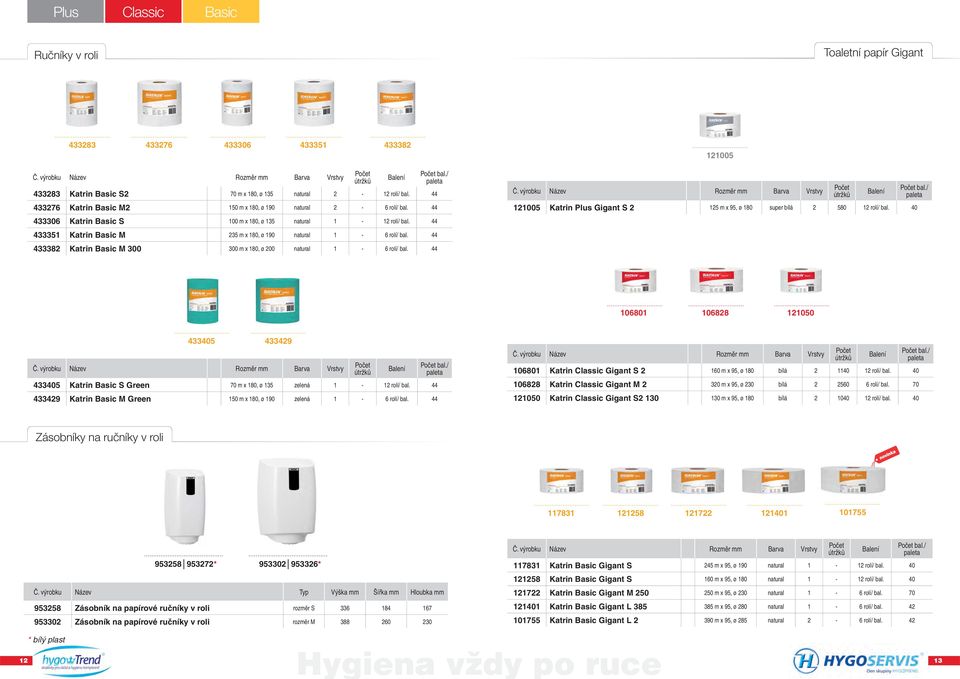Open the Zásobníky na ručníky v roli tab
This screenshot has width=960, height=679.
point(99,437)
